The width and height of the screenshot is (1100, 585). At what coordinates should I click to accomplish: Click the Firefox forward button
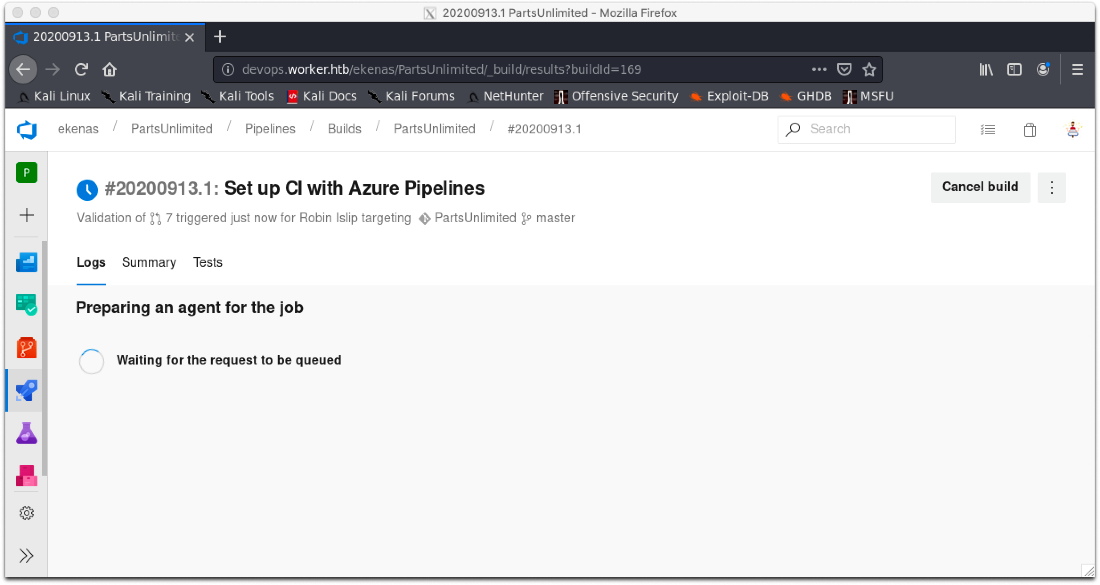tap(53, 69)
